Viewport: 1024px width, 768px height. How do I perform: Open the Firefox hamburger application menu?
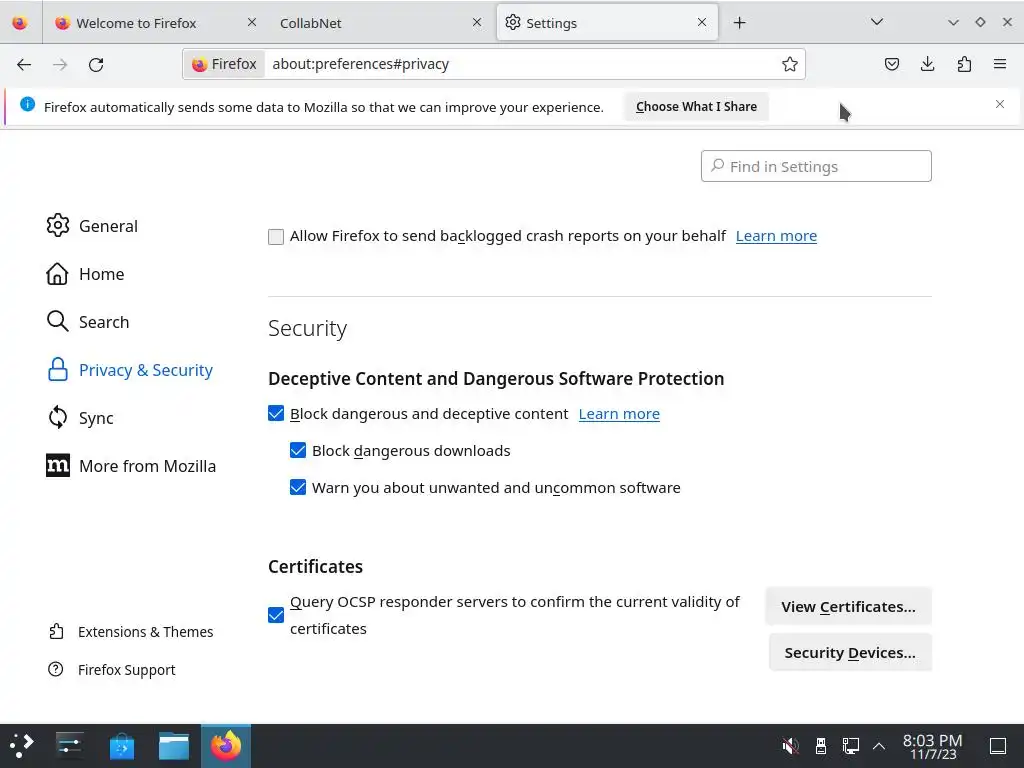click(x=1000, y=64)
